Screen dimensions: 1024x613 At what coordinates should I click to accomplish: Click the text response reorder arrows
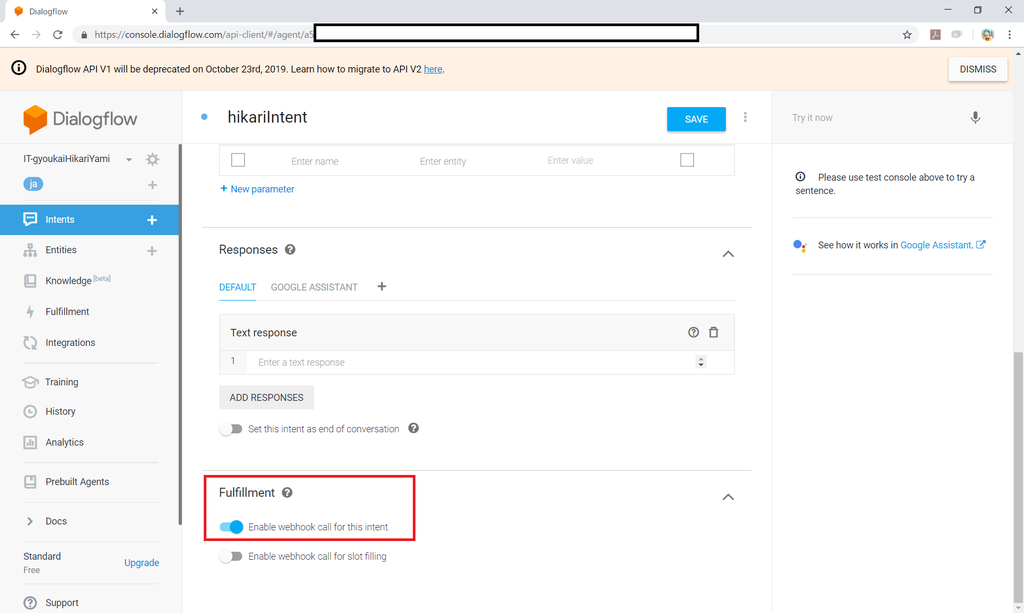(701, 362)
